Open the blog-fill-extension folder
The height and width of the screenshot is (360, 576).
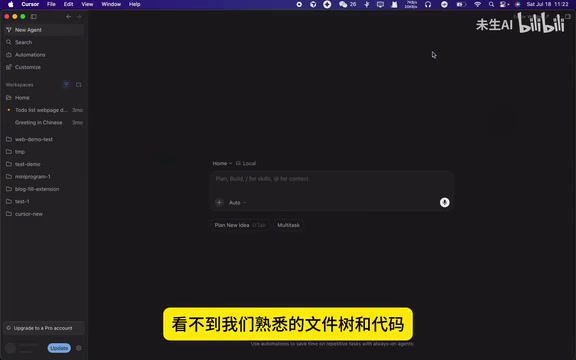(x=43, y=189)
